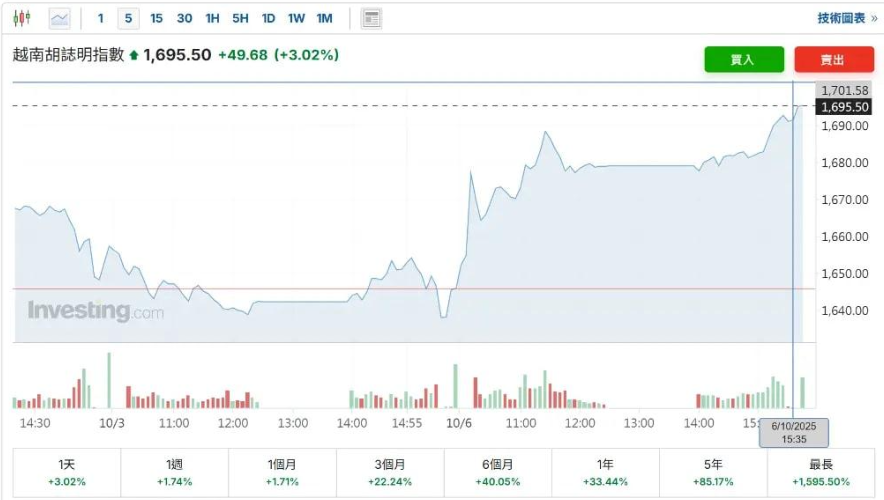
Task: Open the news table icon in toolbar
Action: (372, 18)
